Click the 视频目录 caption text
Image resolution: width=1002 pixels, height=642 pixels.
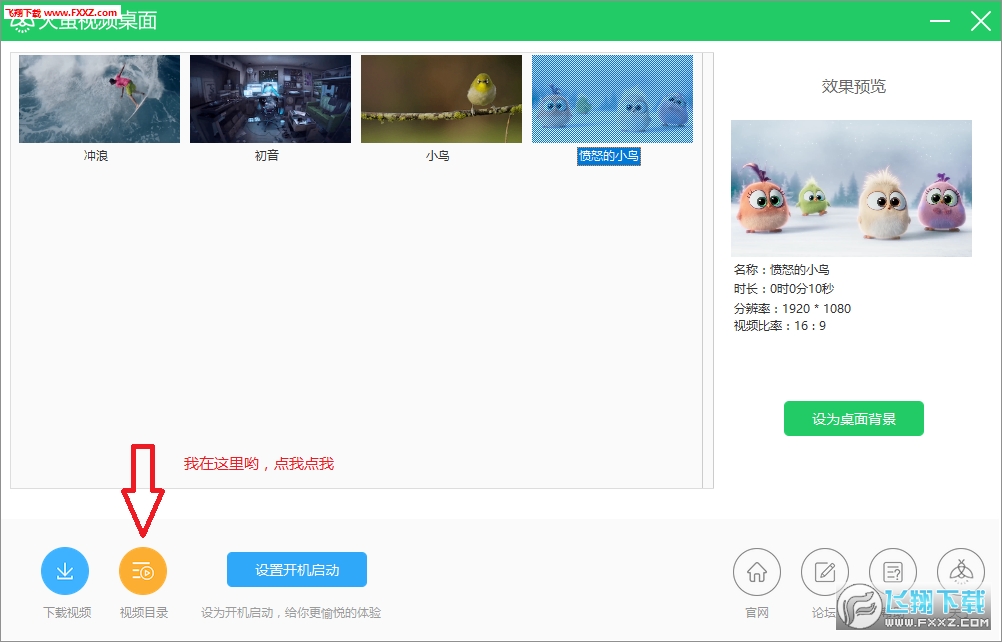[x=144, y=613]
